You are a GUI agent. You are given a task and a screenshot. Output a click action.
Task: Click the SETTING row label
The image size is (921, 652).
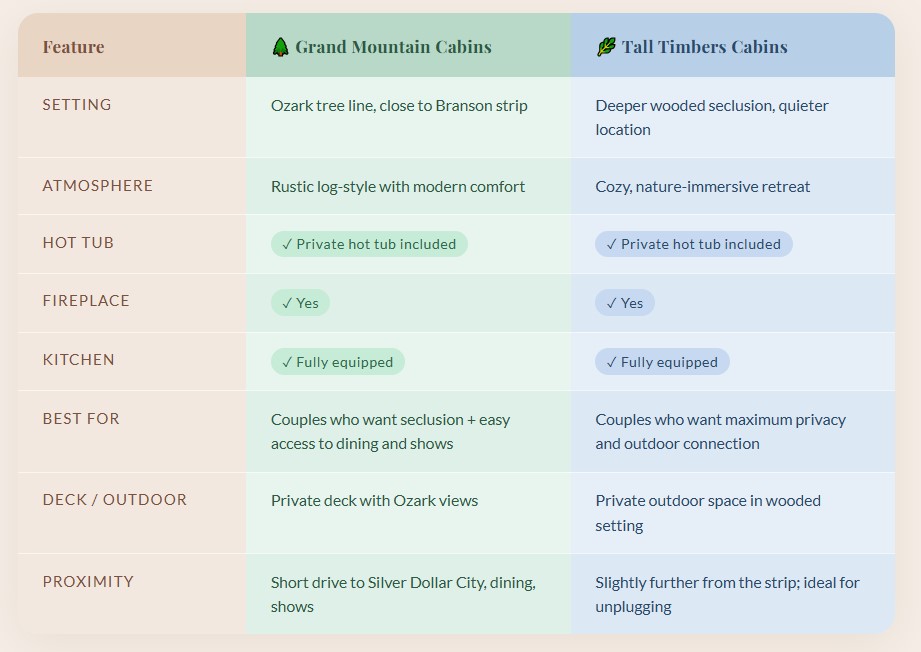click(x=77, y=105)
